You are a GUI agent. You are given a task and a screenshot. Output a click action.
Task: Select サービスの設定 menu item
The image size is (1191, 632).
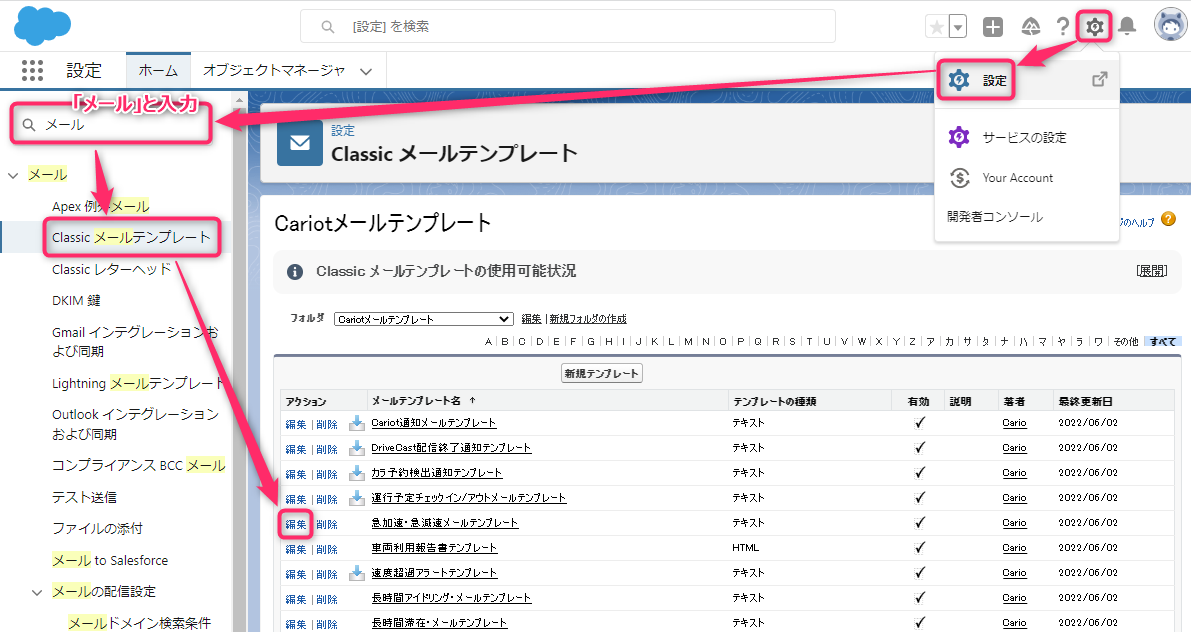pyautogui.click(x=1027, y=137)
